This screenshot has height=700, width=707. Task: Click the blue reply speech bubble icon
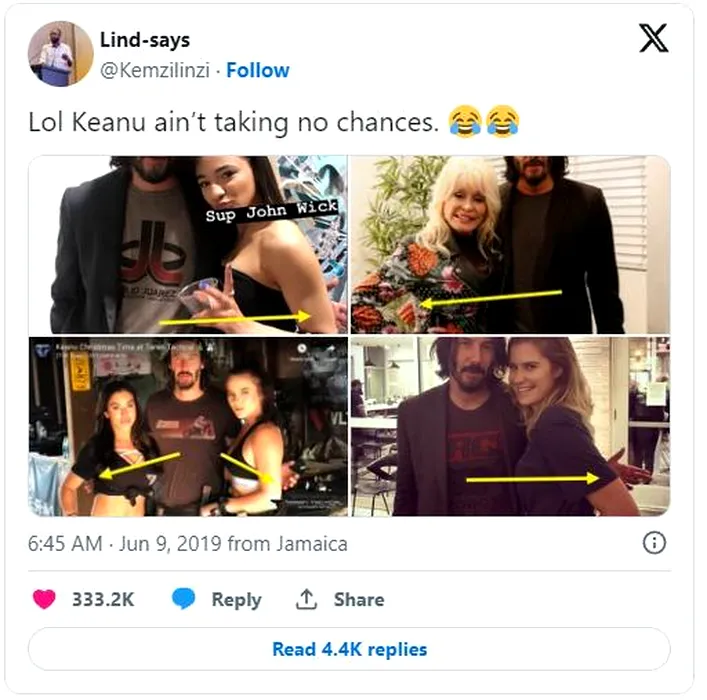[x=183, y=599]
